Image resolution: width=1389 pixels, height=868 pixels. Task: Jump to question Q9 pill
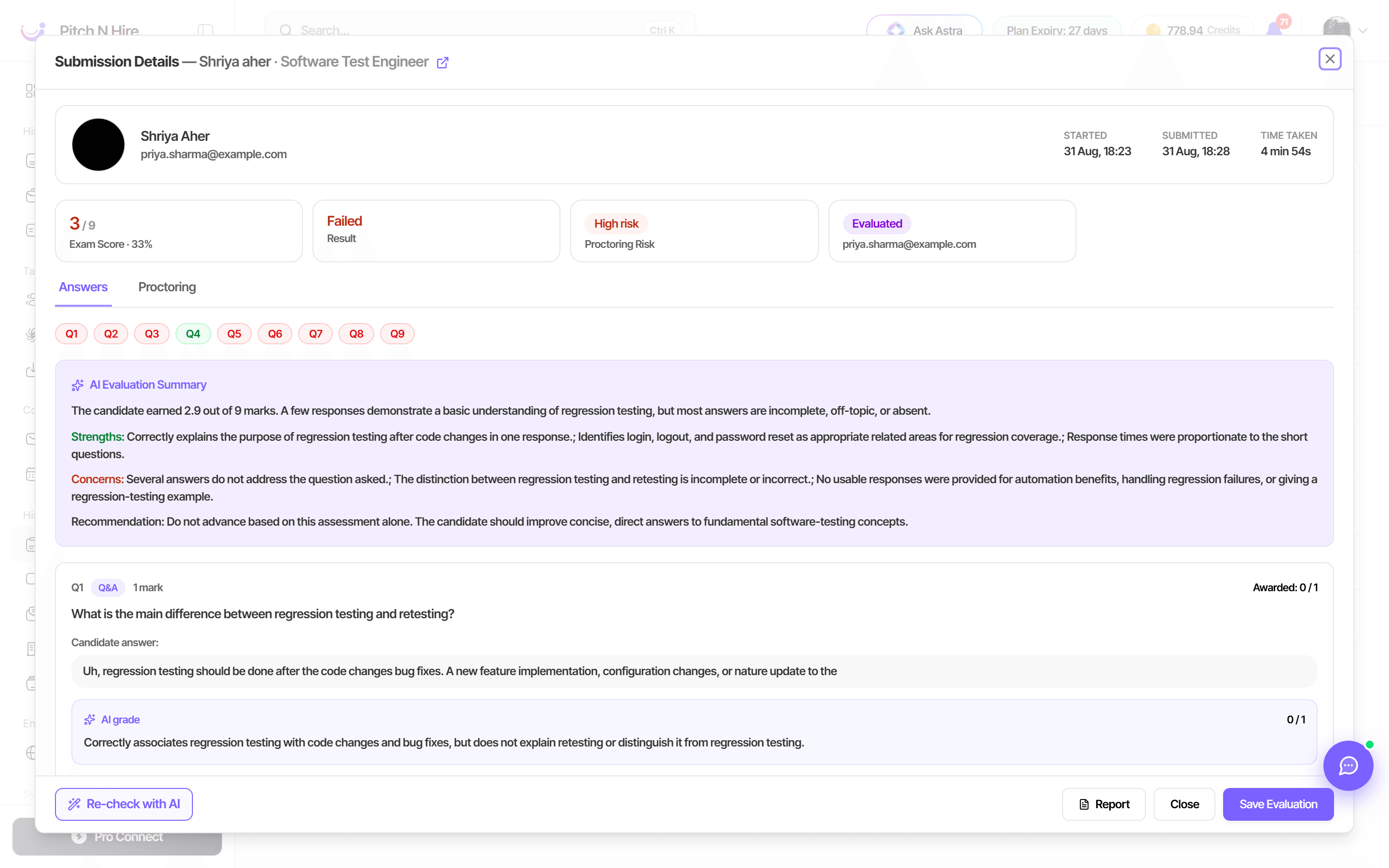397,334
